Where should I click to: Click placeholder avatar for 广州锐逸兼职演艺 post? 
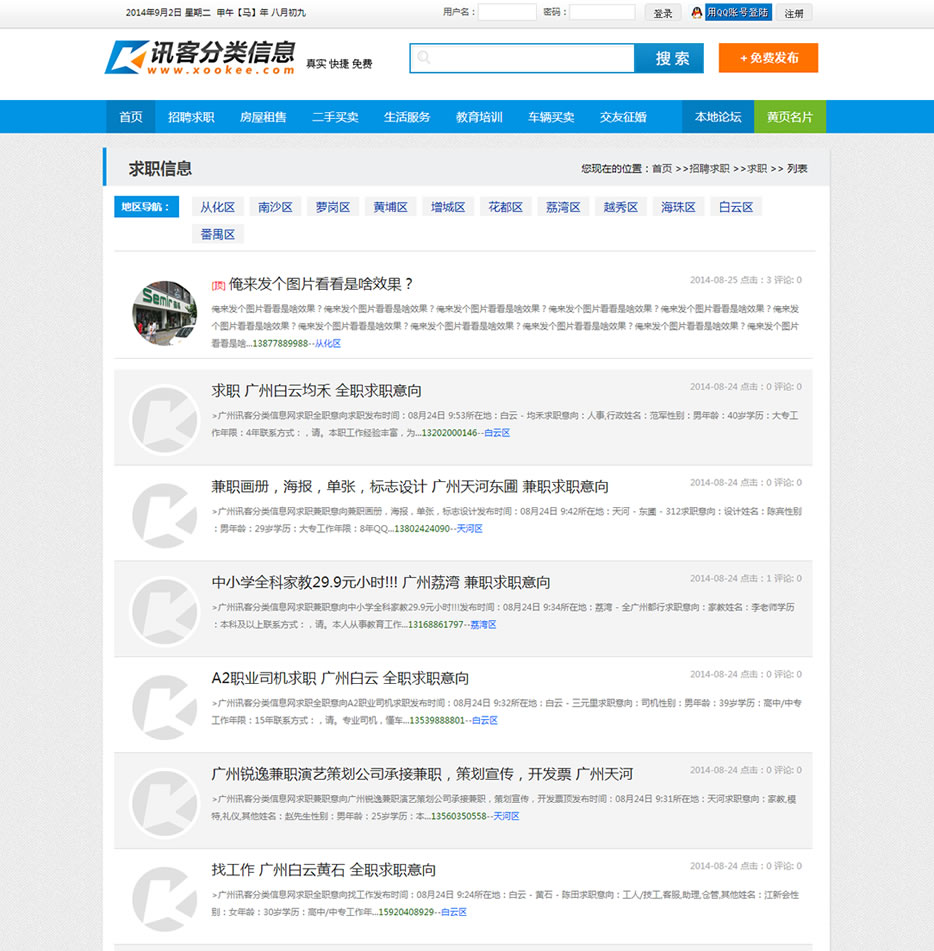click(164, 803)
